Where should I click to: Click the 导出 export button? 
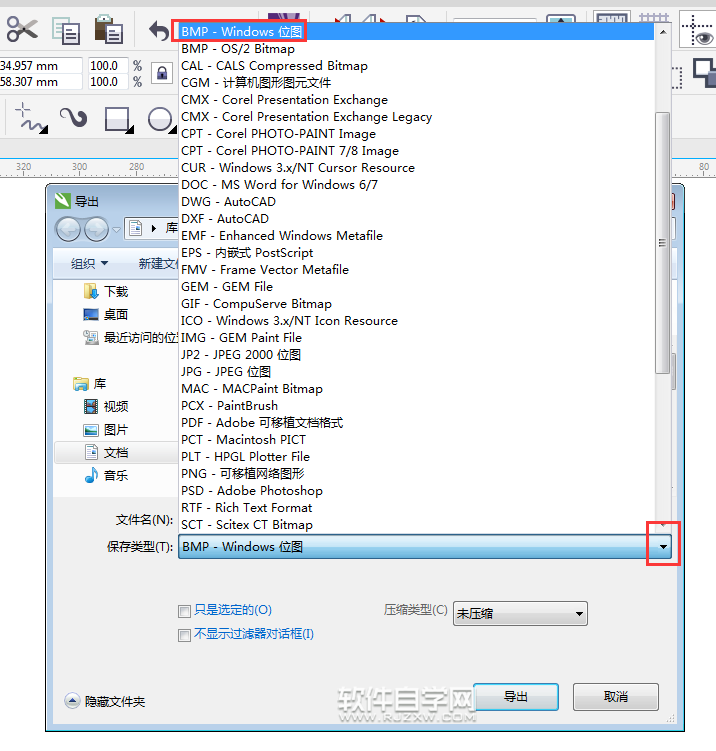[516, 696]
